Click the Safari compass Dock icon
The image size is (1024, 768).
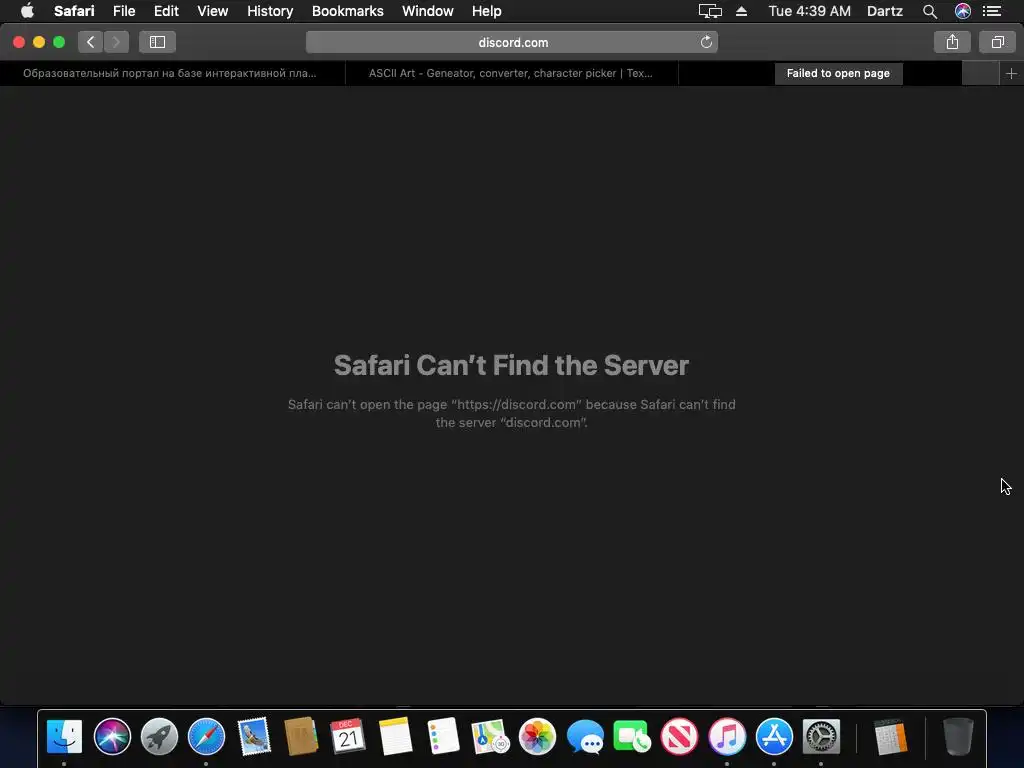pos(206,736)
